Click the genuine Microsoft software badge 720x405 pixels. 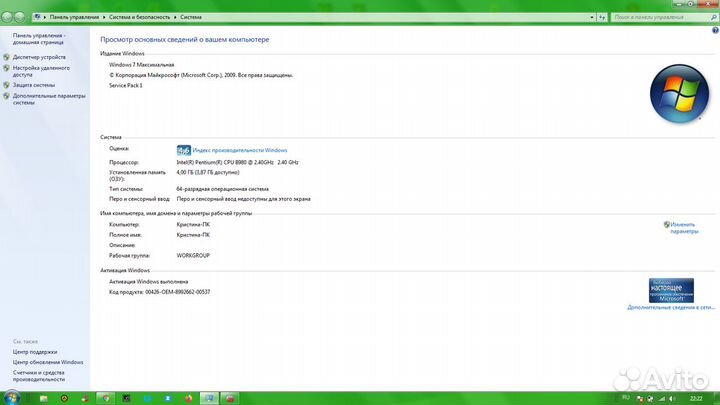pos(671,290)
